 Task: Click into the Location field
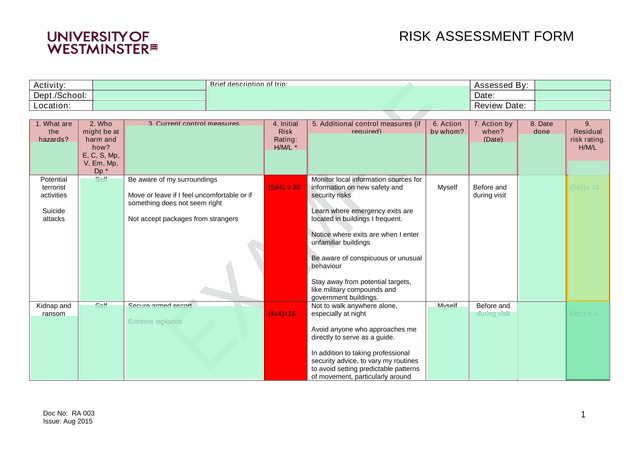tap(148, 105)
